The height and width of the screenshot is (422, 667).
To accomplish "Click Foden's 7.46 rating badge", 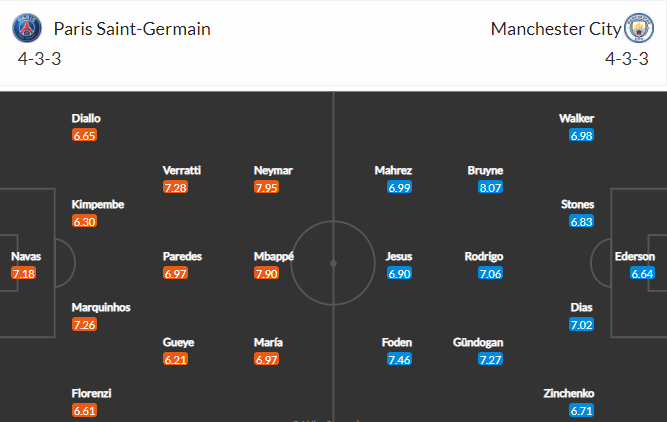I will (399, 359).
